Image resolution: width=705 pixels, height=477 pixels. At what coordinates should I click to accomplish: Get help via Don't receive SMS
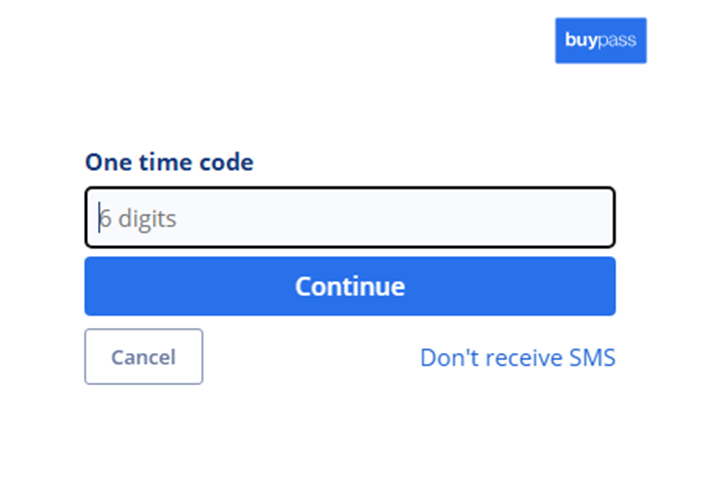517,357
